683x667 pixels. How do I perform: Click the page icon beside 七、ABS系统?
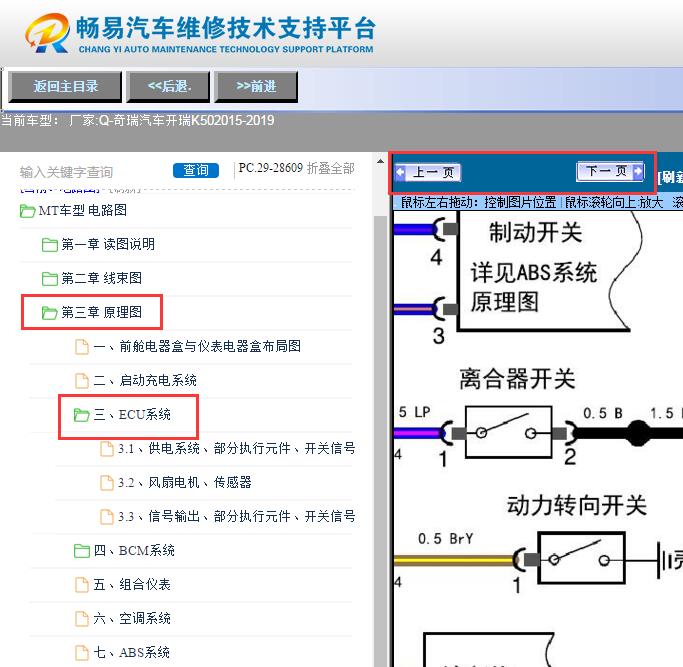[82, 653]
